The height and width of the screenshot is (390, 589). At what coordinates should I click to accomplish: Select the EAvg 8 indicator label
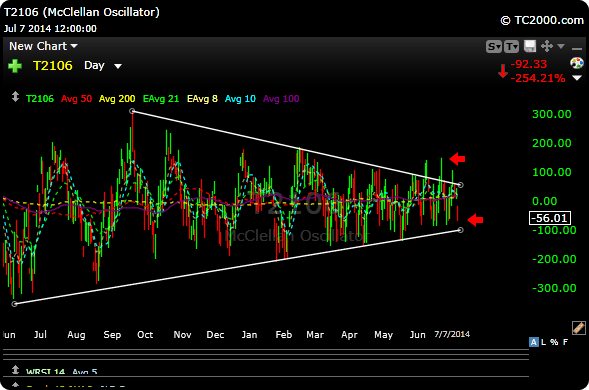(x=202, y=99)
